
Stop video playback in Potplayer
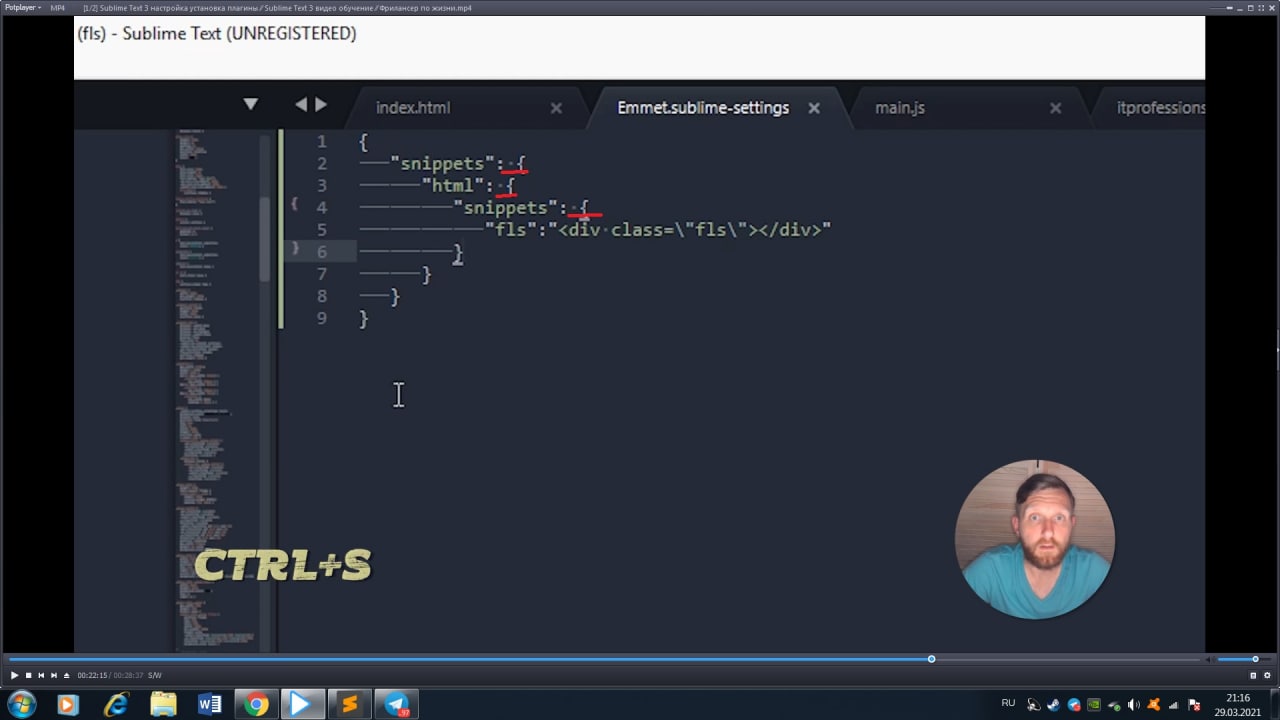coord(28,675)
